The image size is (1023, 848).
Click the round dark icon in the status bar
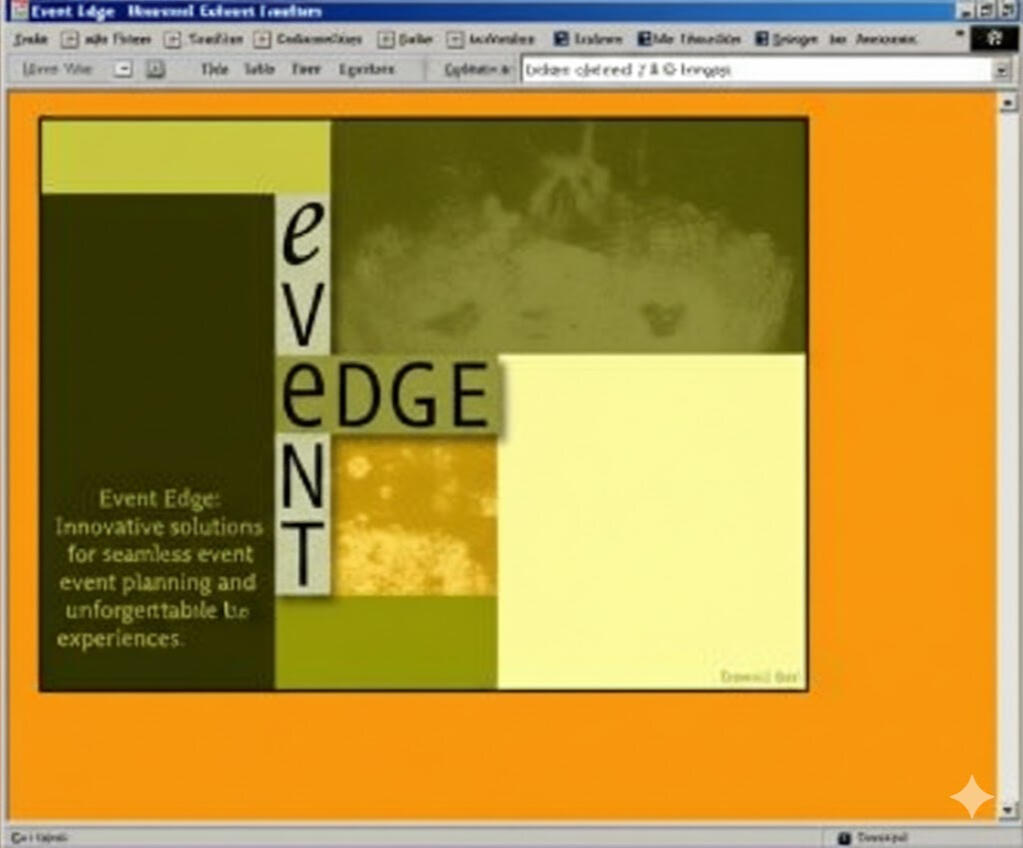844,837
